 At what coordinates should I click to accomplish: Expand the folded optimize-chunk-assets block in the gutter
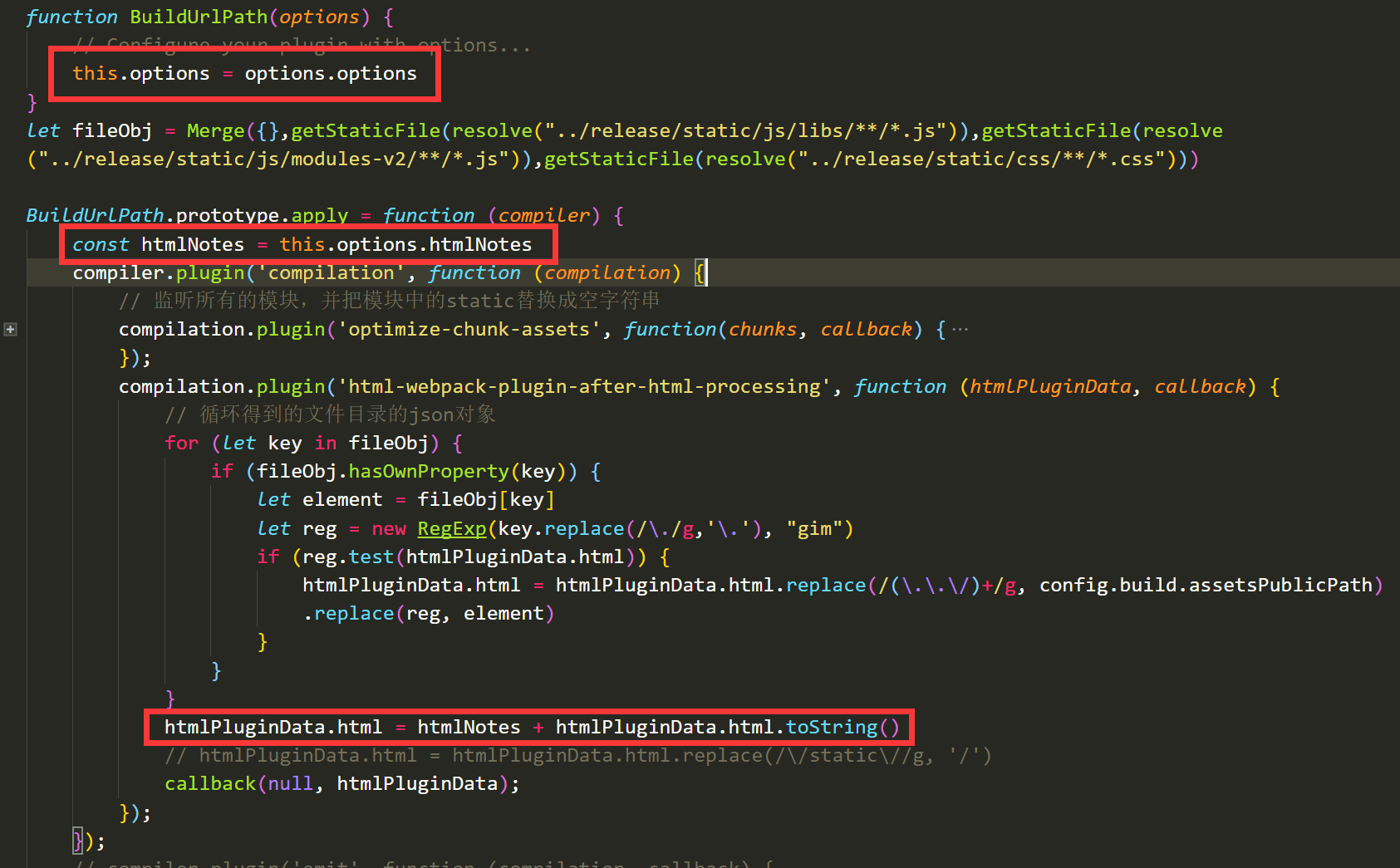(10, 330)
